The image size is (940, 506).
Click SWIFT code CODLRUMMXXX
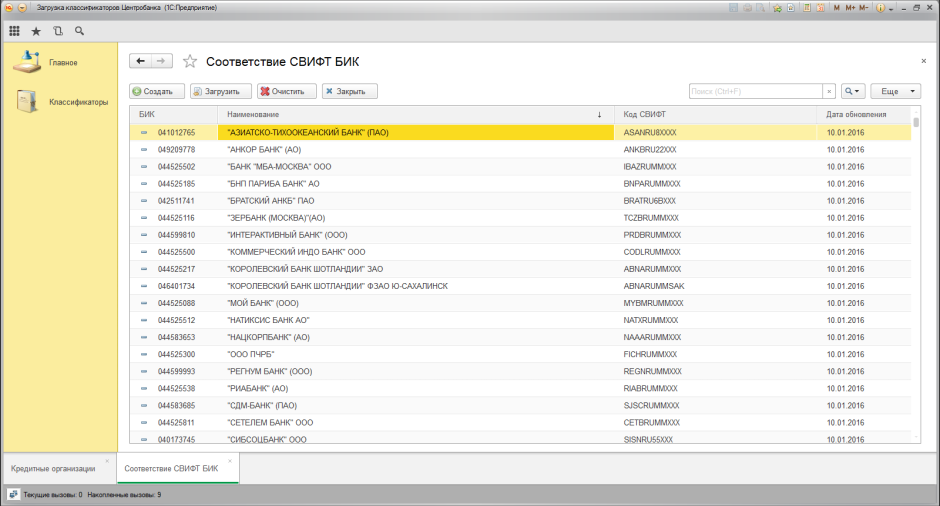point(652,252)
